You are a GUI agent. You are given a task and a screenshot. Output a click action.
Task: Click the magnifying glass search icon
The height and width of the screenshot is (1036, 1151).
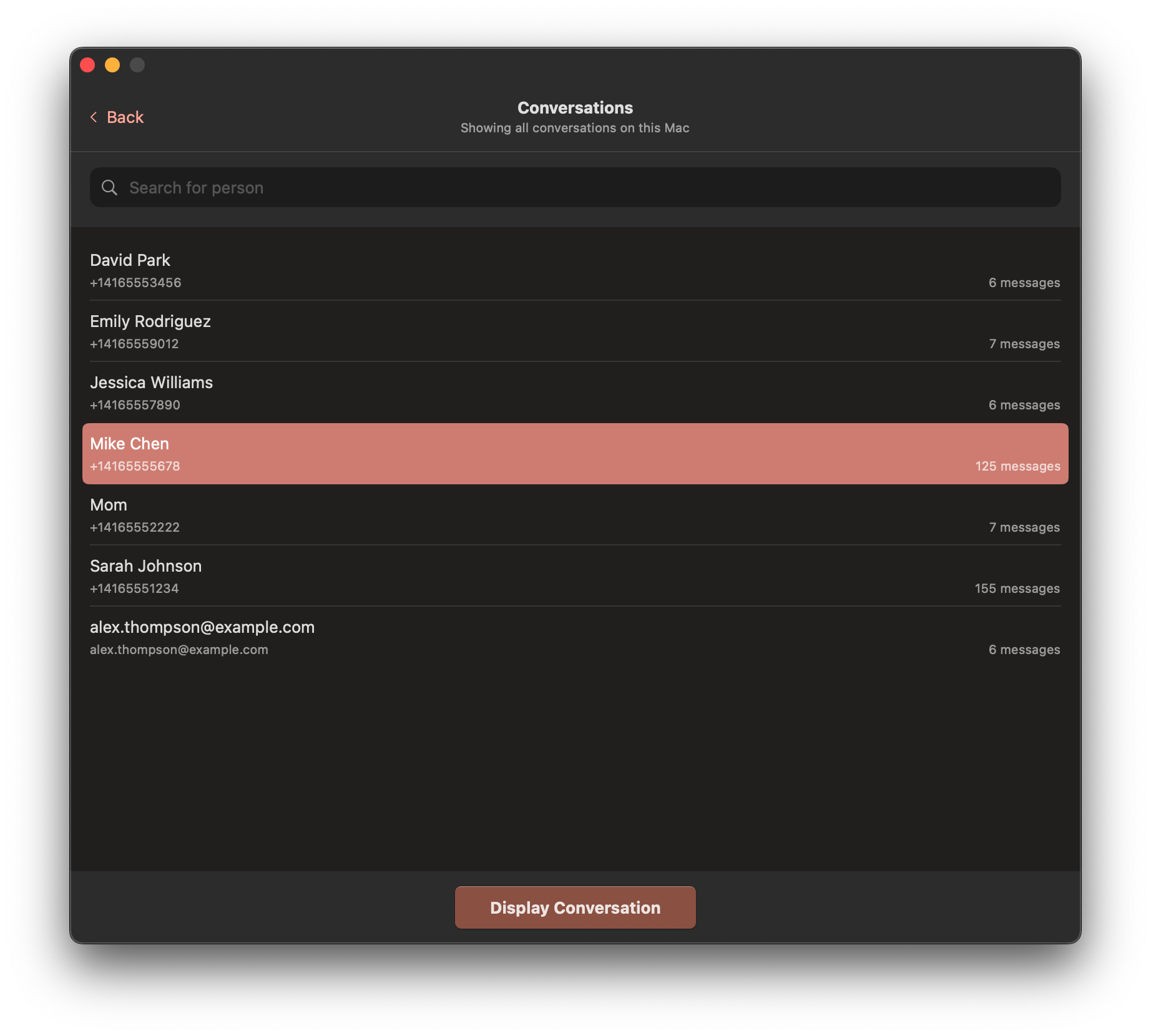109,187
